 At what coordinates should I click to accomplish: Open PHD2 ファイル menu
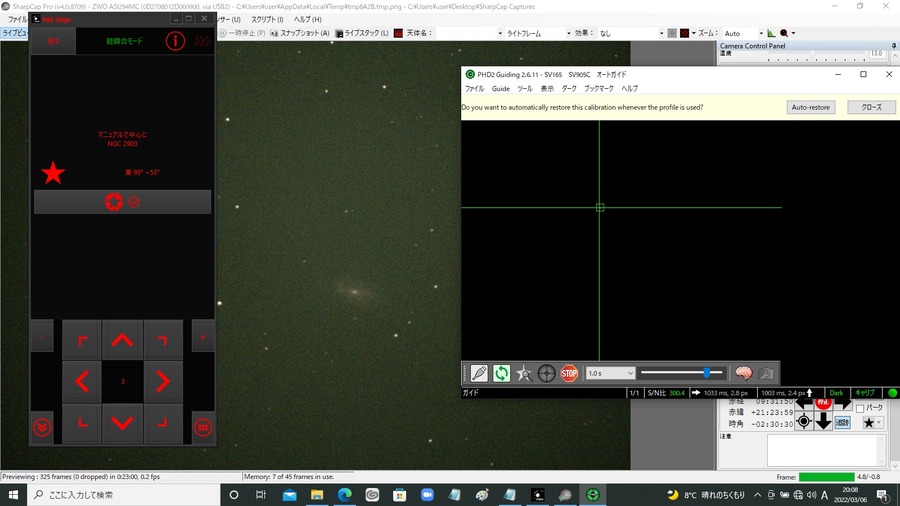474,88
